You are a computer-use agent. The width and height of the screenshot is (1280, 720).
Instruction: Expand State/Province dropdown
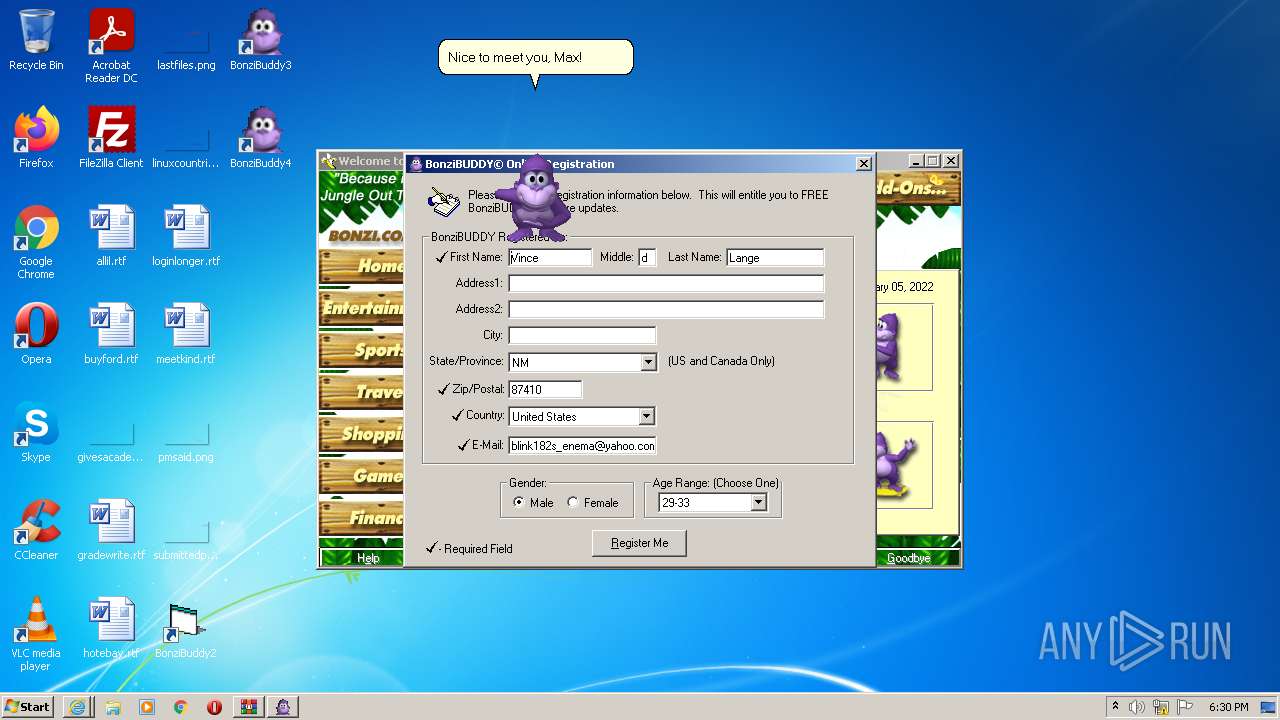[648, 362]
